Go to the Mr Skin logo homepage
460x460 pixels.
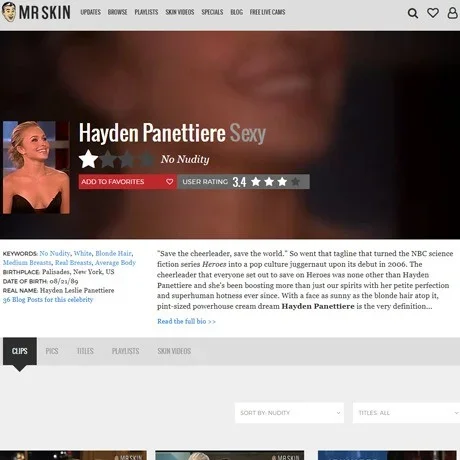tap(36, 12)
